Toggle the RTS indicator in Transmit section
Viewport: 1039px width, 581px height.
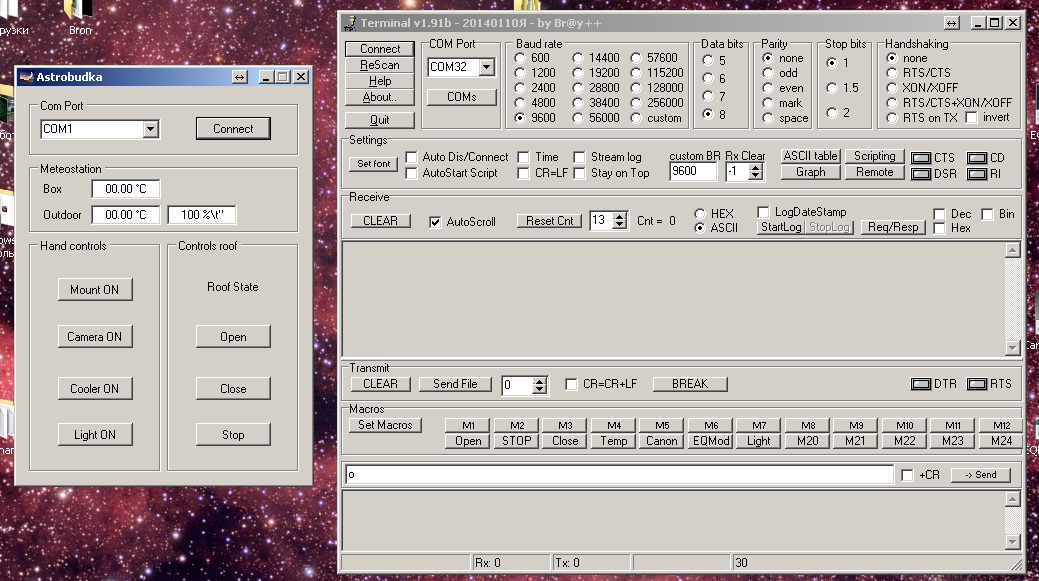[x=976, y=384]
